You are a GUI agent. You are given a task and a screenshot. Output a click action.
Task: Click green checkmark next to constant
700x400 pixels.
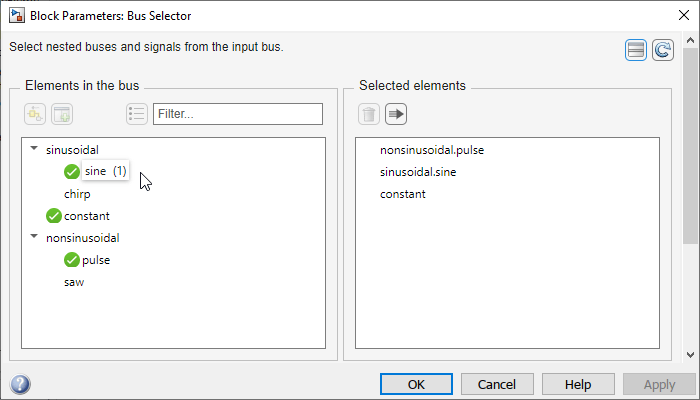pos(54,216)
